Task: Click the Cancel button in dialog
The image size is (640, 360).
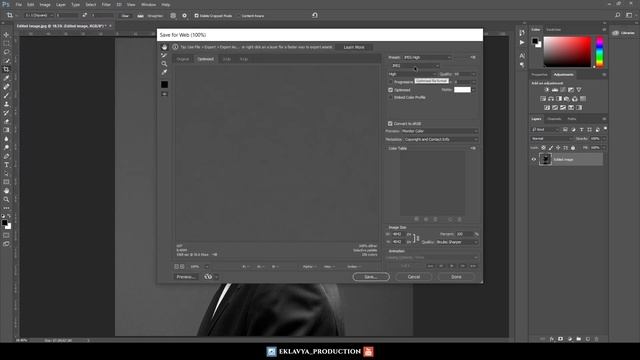Action: tap(413, 277)
